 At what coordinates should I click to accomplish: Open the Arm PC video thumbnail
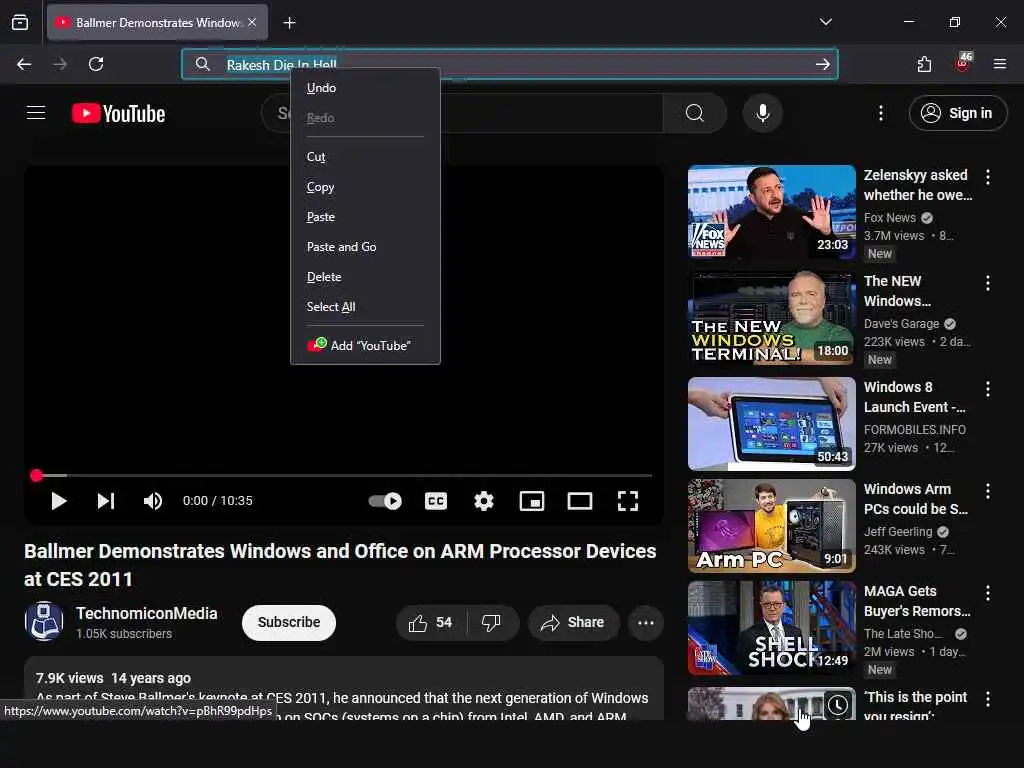(771, 526)
